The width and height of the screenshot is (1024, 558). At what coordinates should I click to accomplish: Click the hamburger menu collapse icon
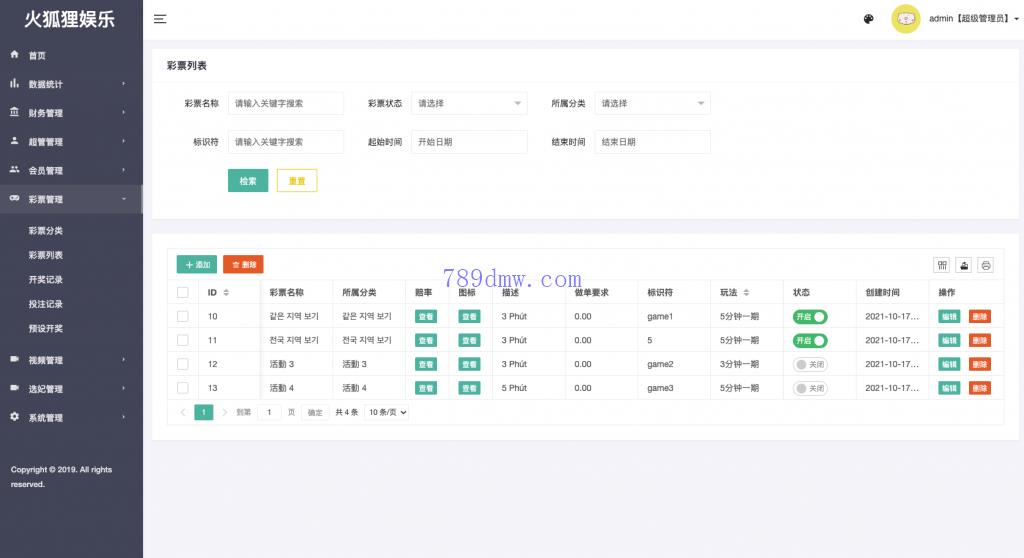[x=160, y=19]
